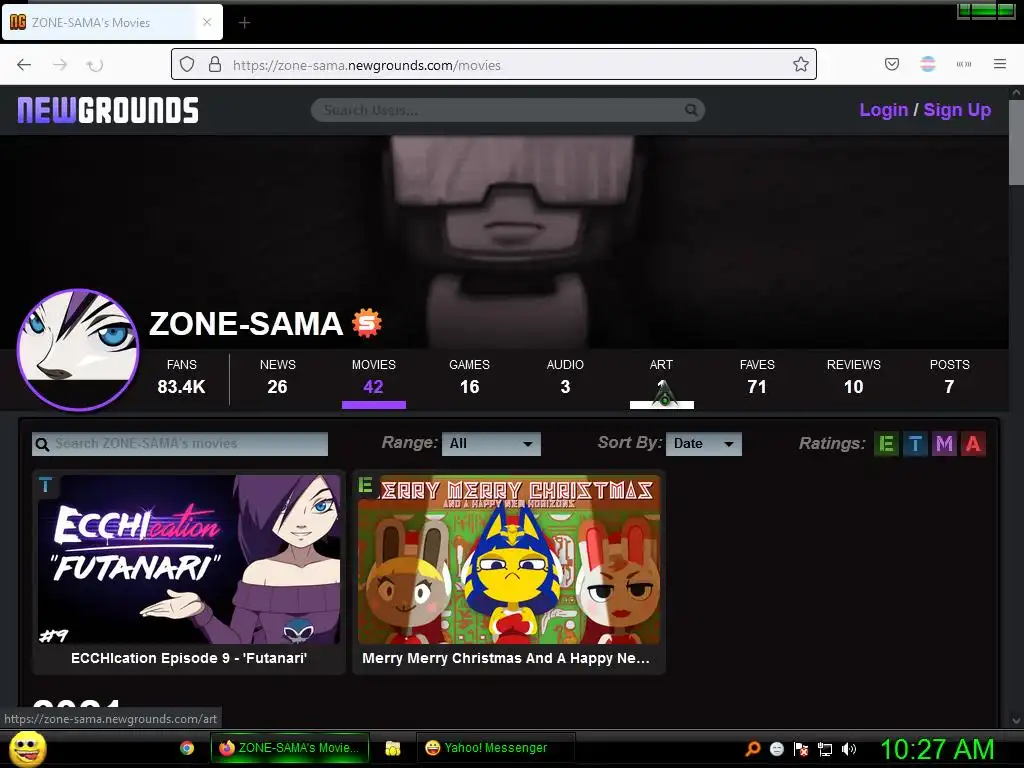Open the ECCHIcation Futanari thumbnail
The width and height of the screenshot is (1024, 768).
point(189,559)
